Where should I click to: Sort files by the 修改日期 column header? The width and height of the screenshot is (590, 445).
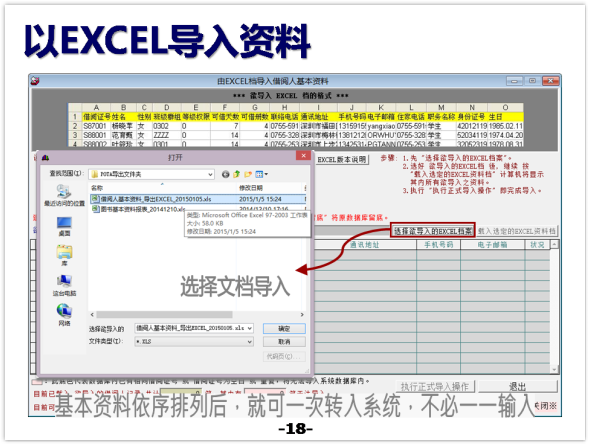coord(251,188)
